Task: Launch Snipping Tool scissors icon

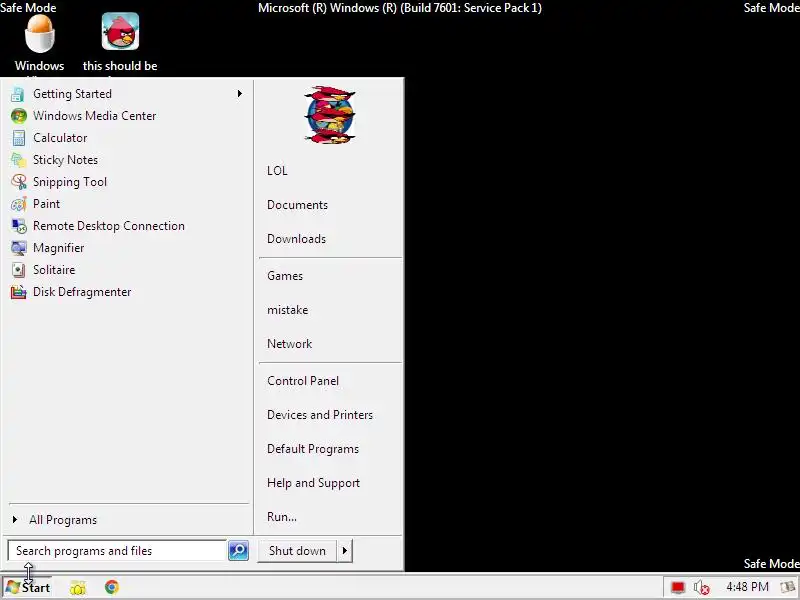Action: click(18, 182)
